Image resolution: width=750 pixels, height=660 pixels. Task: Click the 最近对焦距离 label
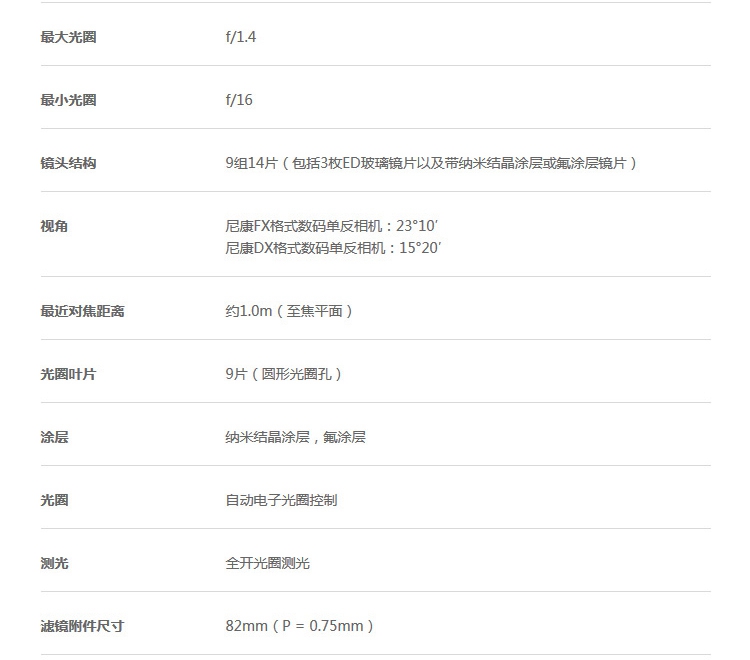coord(82,311)
